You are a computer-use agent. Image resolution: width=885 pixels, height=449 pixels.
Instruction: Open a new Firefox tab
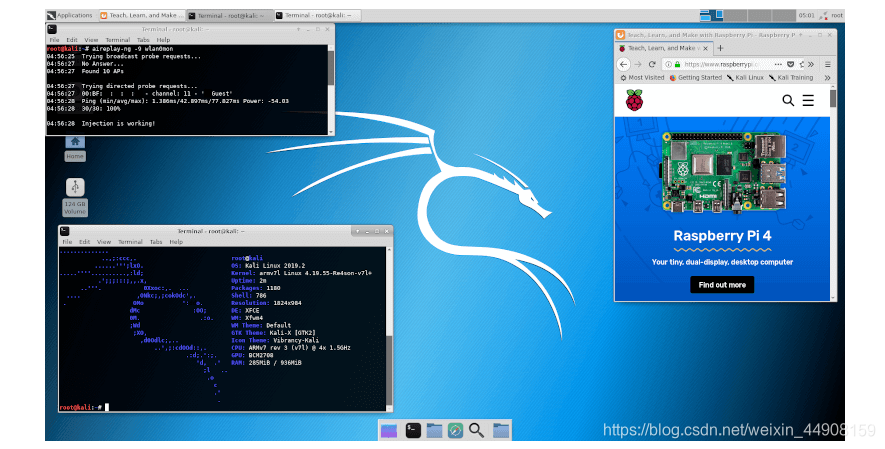(720, 49)
